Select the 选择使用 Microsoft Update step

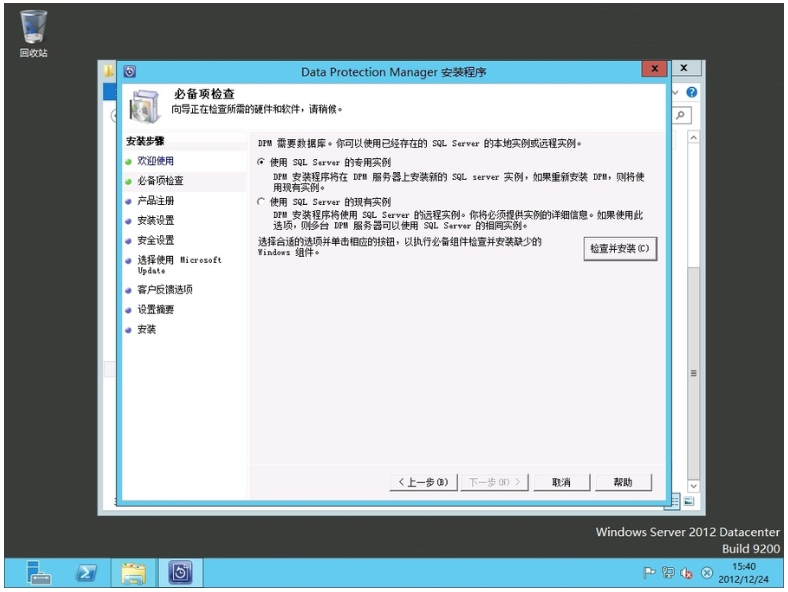click(179, 265)
